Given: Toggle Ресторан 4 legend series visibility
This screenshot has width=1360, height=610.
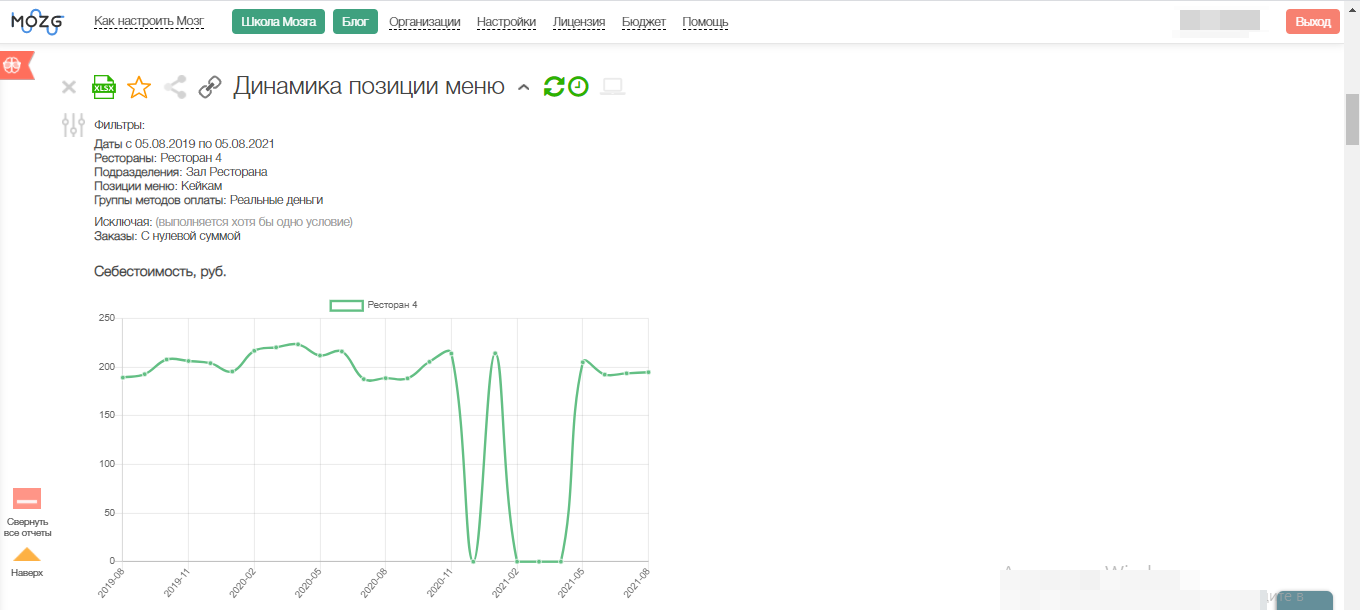Looking at the screenshot, I should tap(374, 305).
